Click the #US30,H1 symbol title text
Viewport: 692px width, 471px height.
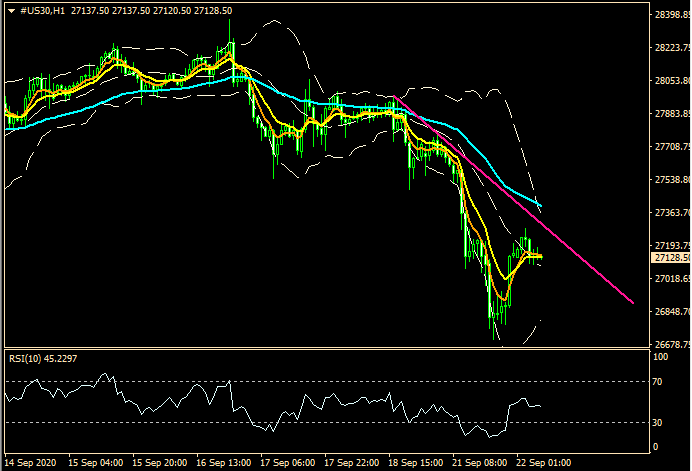[x=43, y=10]
